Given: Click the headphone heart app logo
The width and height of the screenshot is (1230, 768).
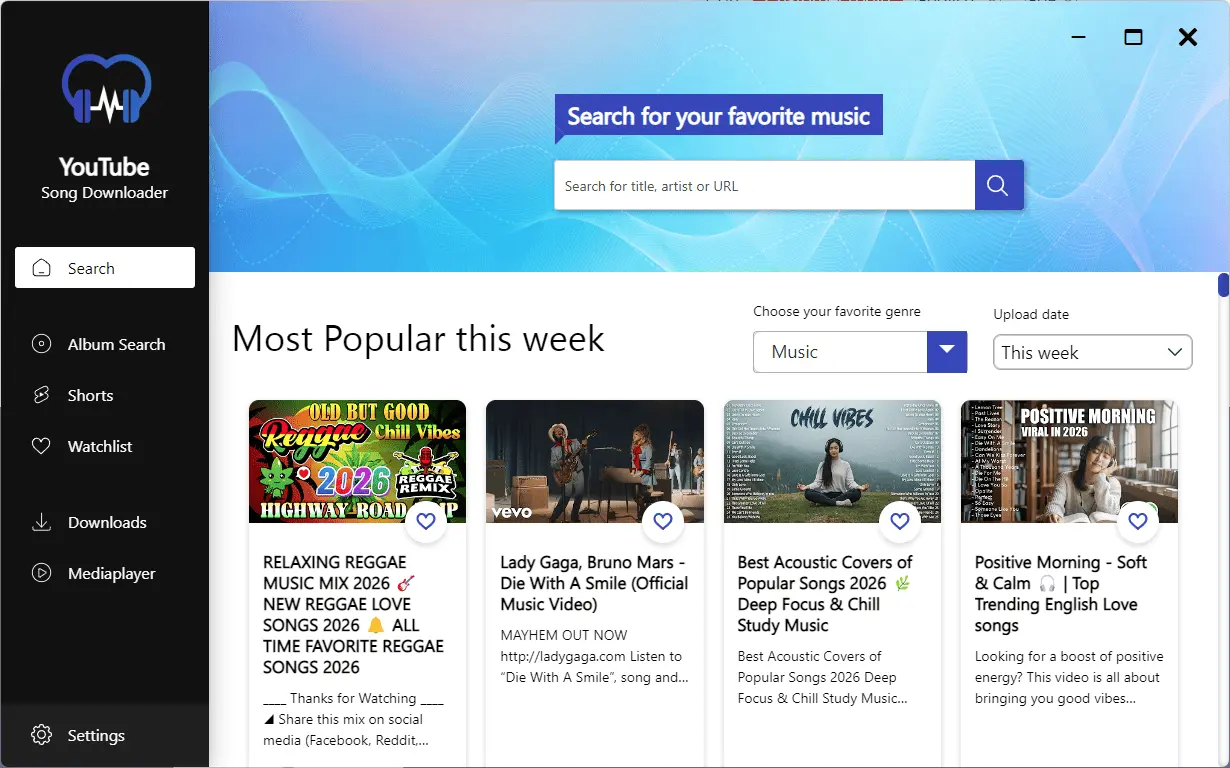Looking at the screenshot, I should click(105, 90).
